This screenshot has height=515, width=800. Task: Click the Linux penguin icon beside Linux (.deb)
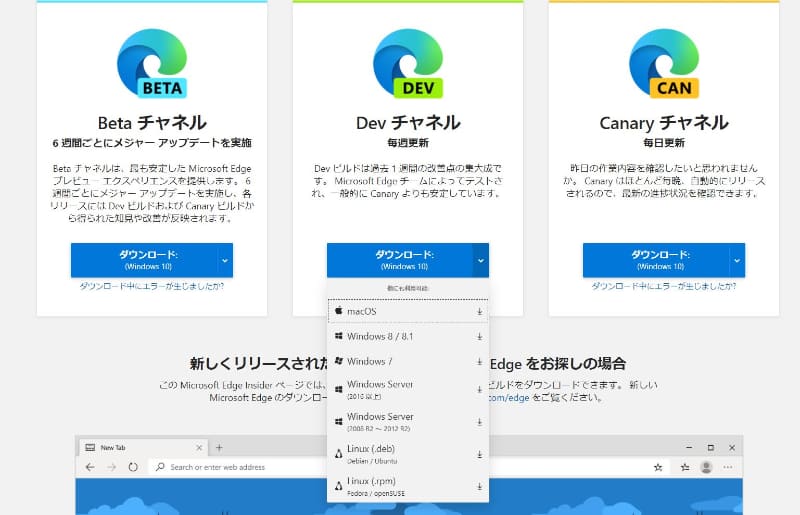[339, 454]
